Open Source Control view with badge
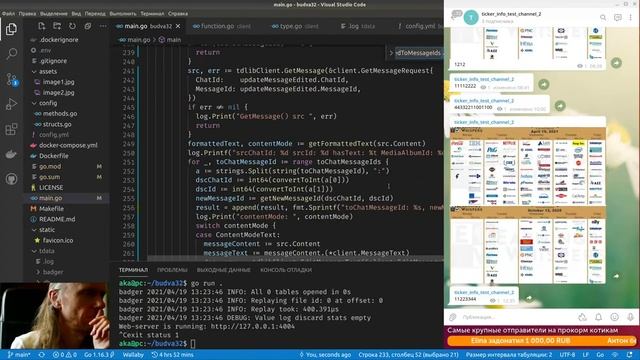640x360 pixels. (x=11, y=79)
